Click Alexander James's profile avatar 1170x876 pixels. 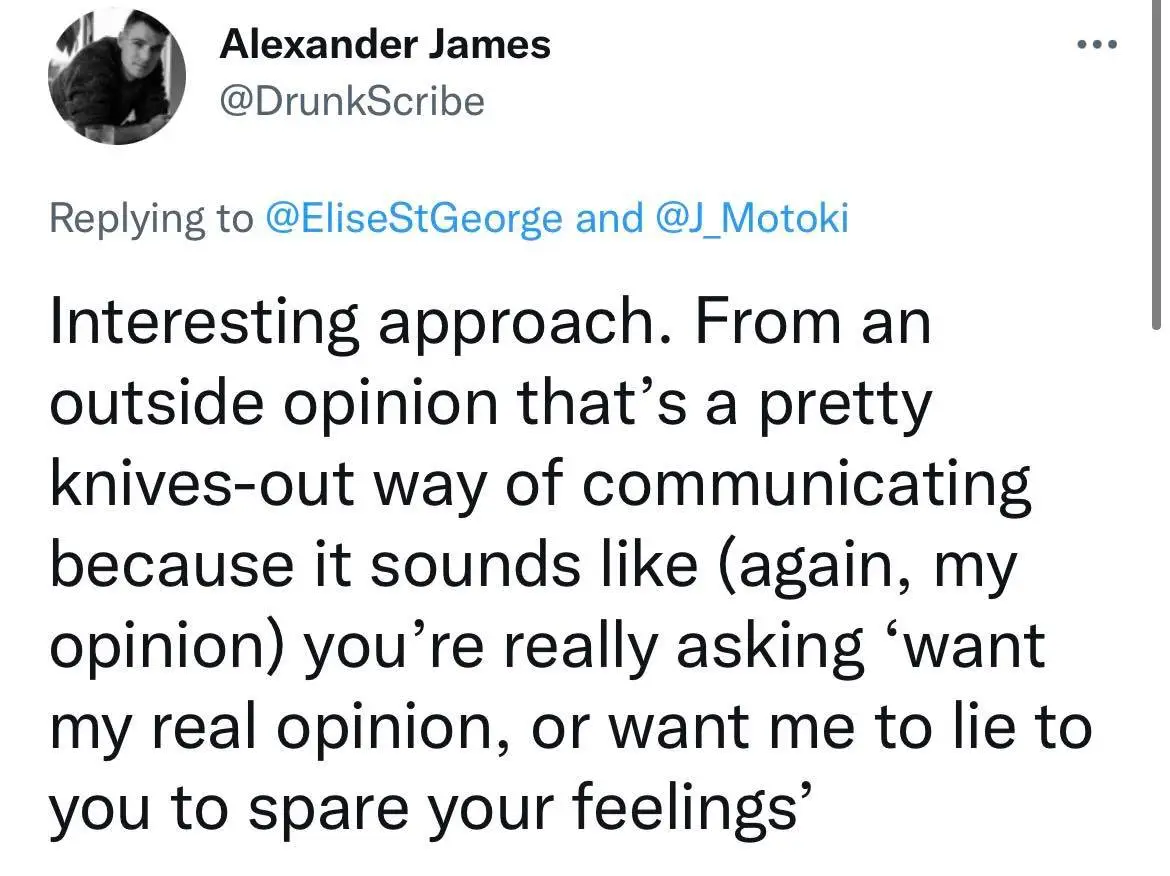click(116, 77)
